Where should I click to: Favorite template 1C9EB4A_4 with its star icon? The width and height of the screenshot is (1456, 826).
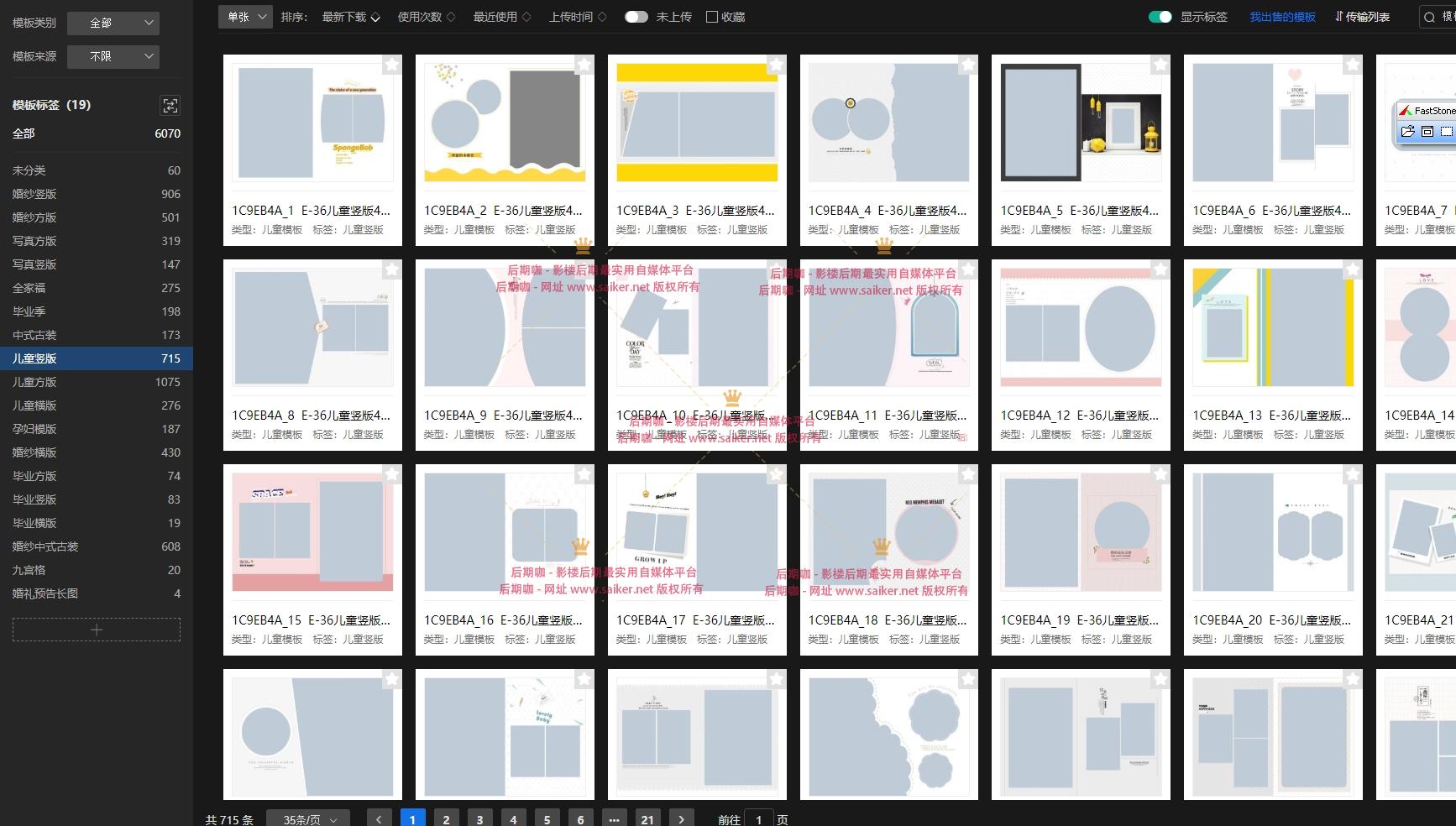[x=968, y=65]
